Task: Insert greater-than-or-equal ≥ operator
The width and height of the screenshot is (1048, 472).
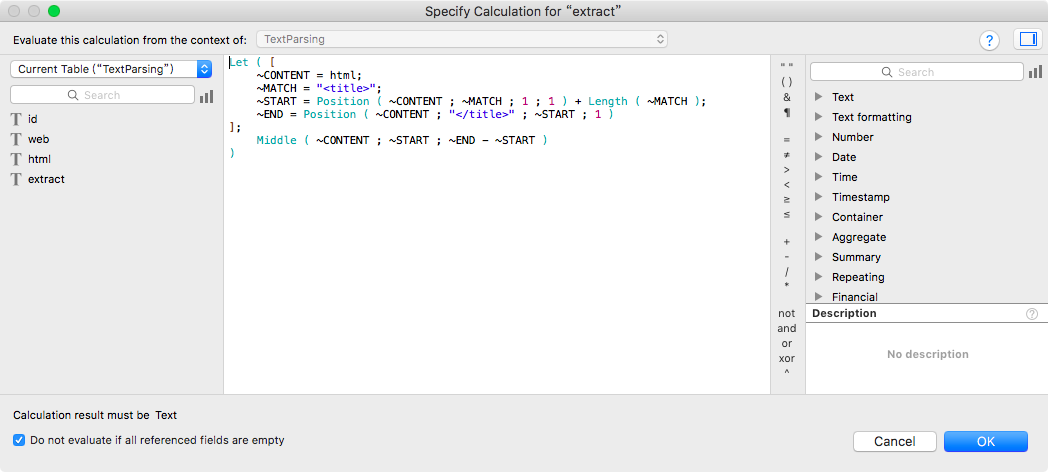Action: (787, 200)
